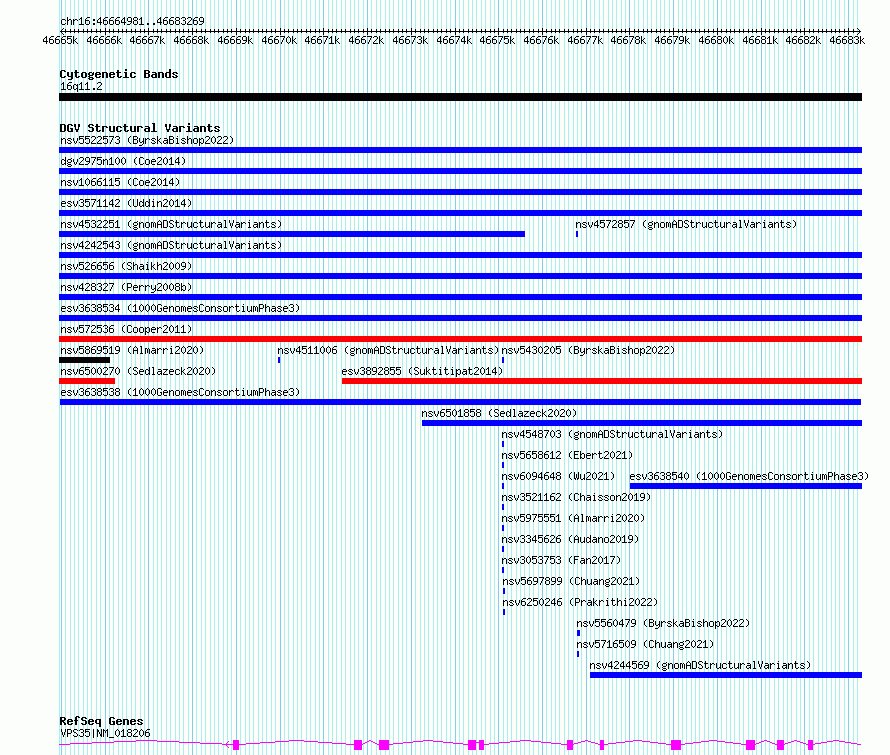This screenshot has height=755, width=890.
Task: Select the short red nsv6500270 bar
Action: (x=87, y=381)
